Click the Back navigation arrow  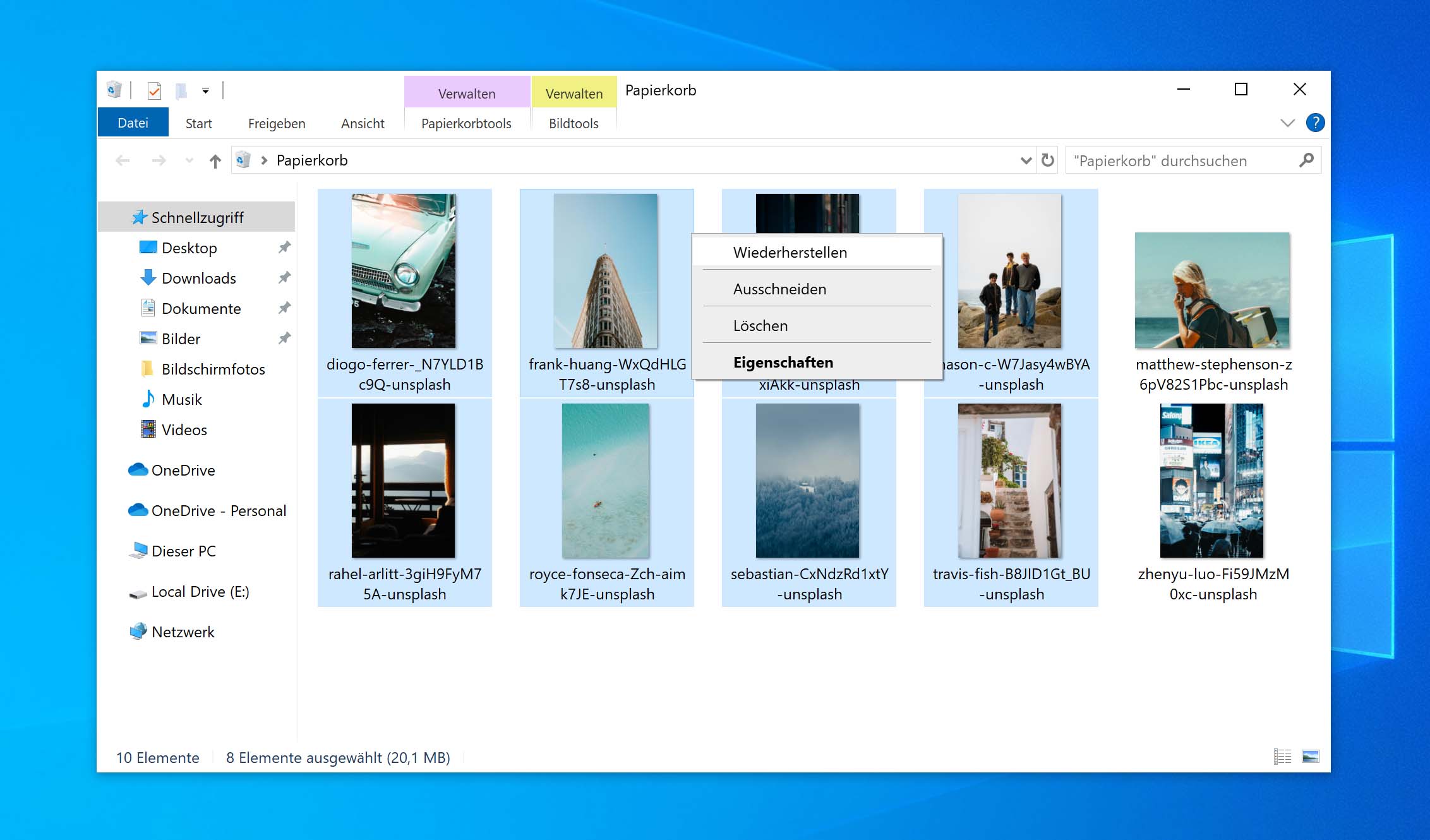click(x=123, y=160)
